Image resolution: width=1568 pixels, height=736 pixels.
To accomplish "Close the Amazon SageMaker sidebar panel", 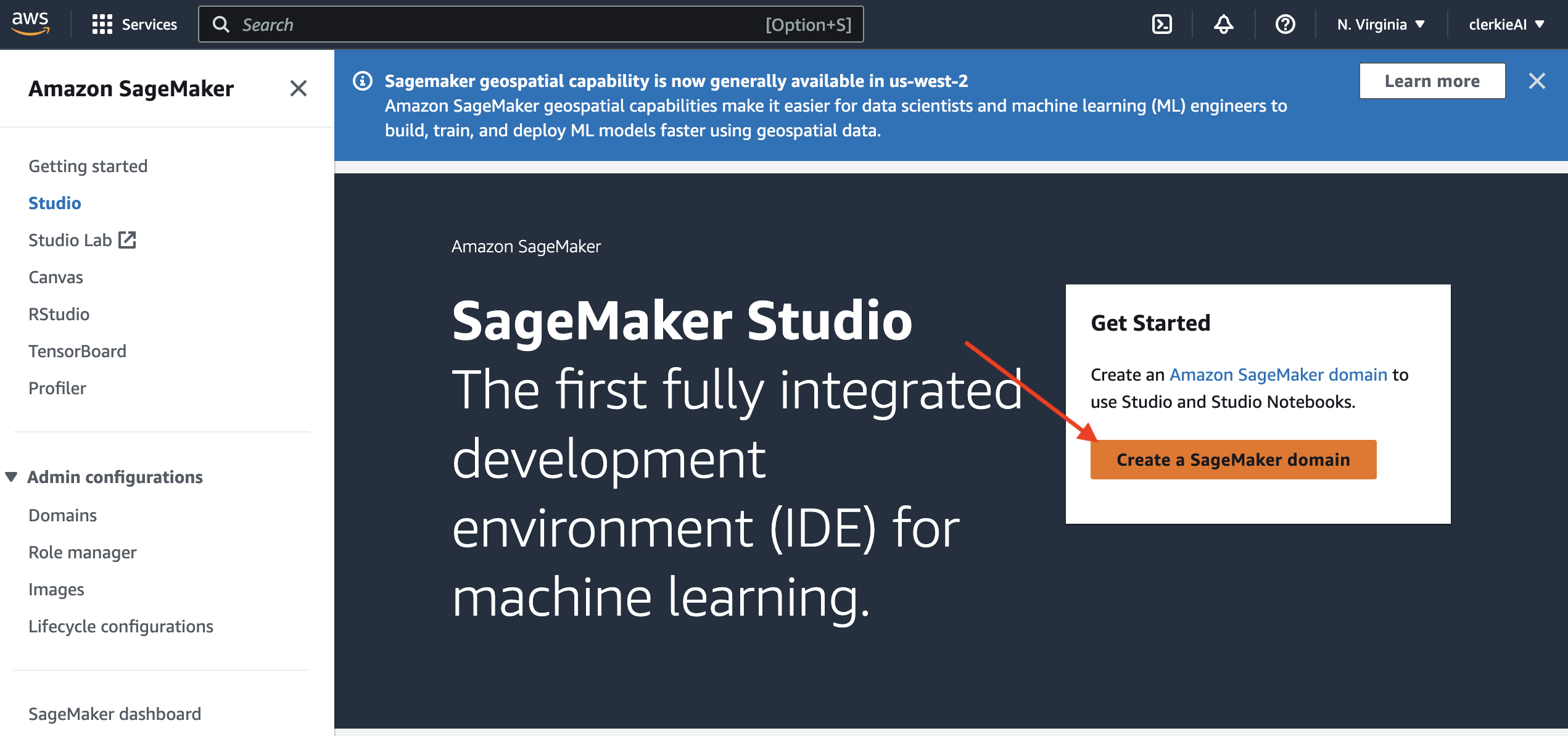I will (x=299, y=88).
